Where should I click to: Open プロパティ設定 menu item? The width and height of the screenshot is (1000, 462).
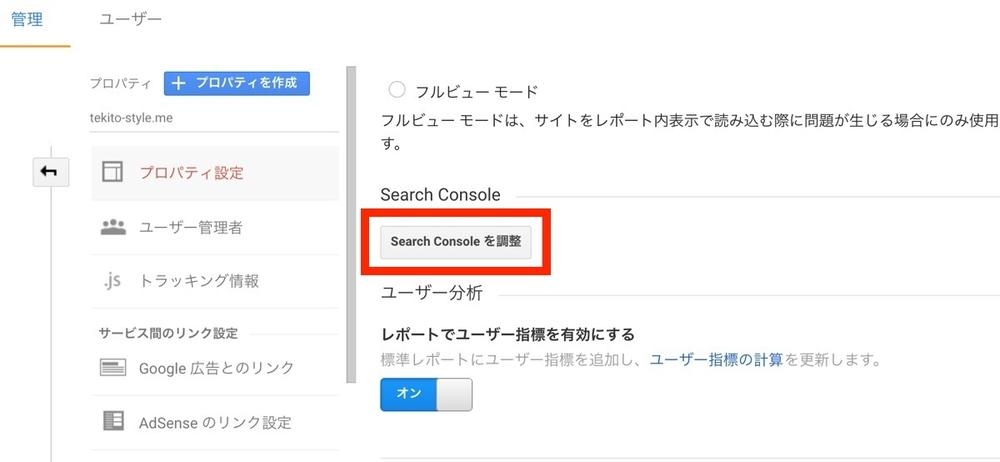coord(215,173)
